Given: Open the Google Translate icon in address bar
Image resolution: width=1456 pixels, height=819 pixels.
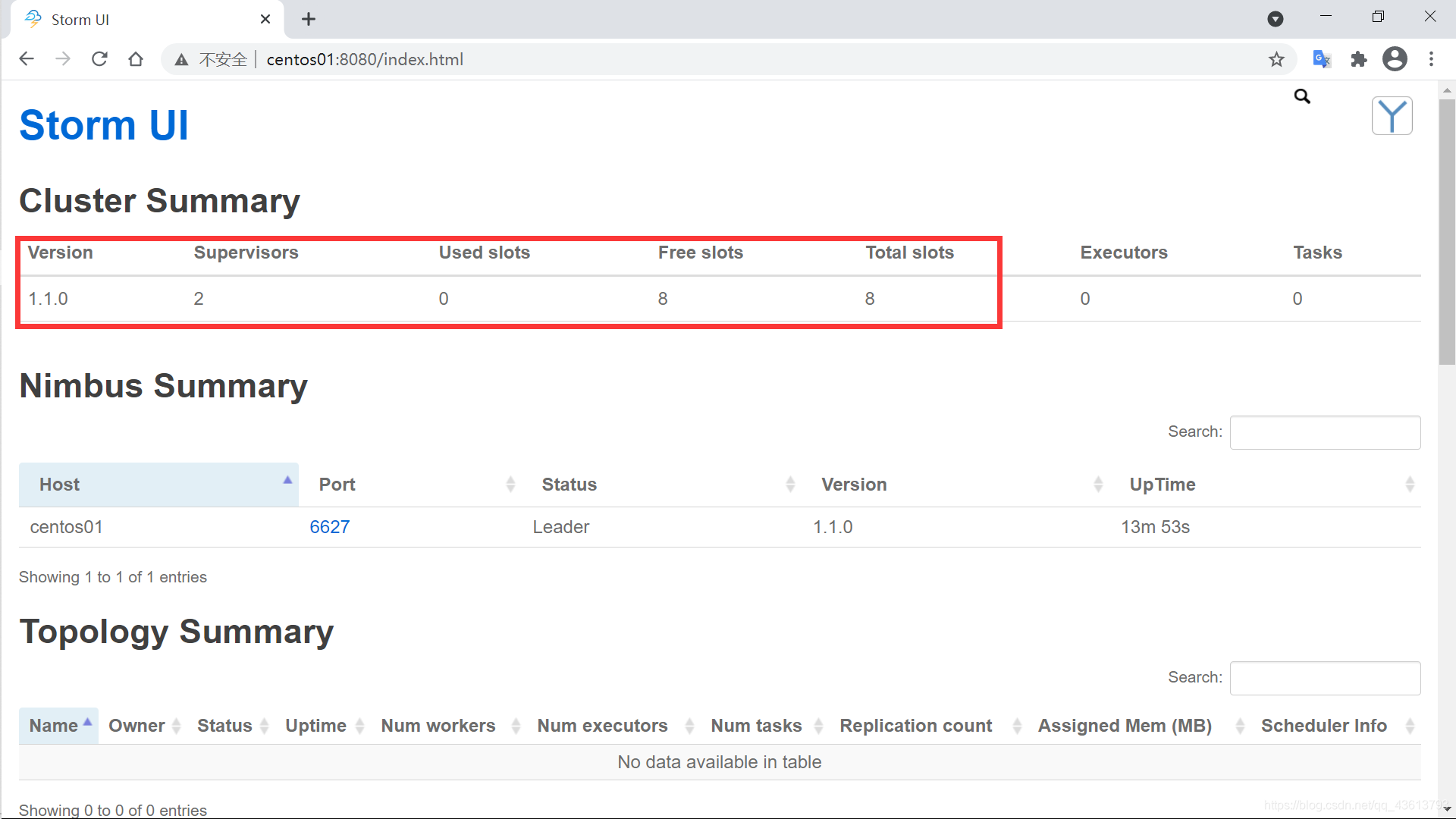Looking at the screenshot, I should tap(1322, 59).
